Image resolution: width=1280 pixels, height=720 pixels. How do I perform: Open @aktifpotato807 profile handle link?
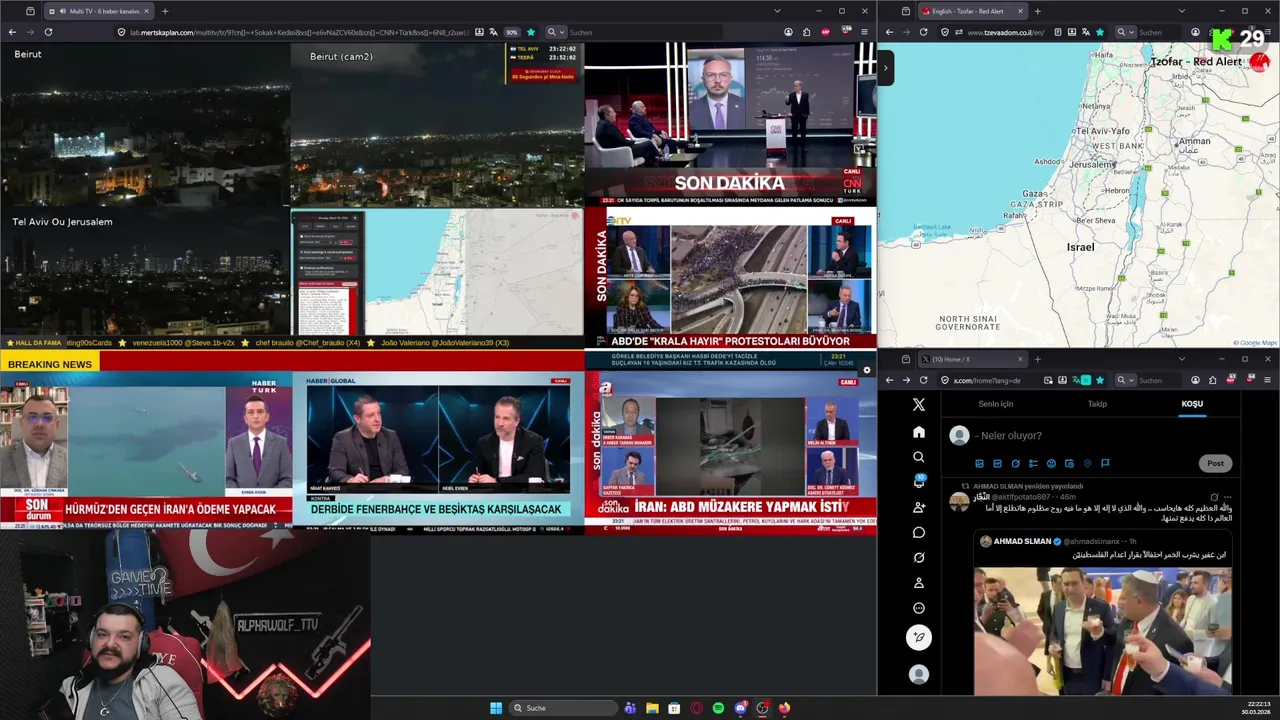coord(1021,497)
